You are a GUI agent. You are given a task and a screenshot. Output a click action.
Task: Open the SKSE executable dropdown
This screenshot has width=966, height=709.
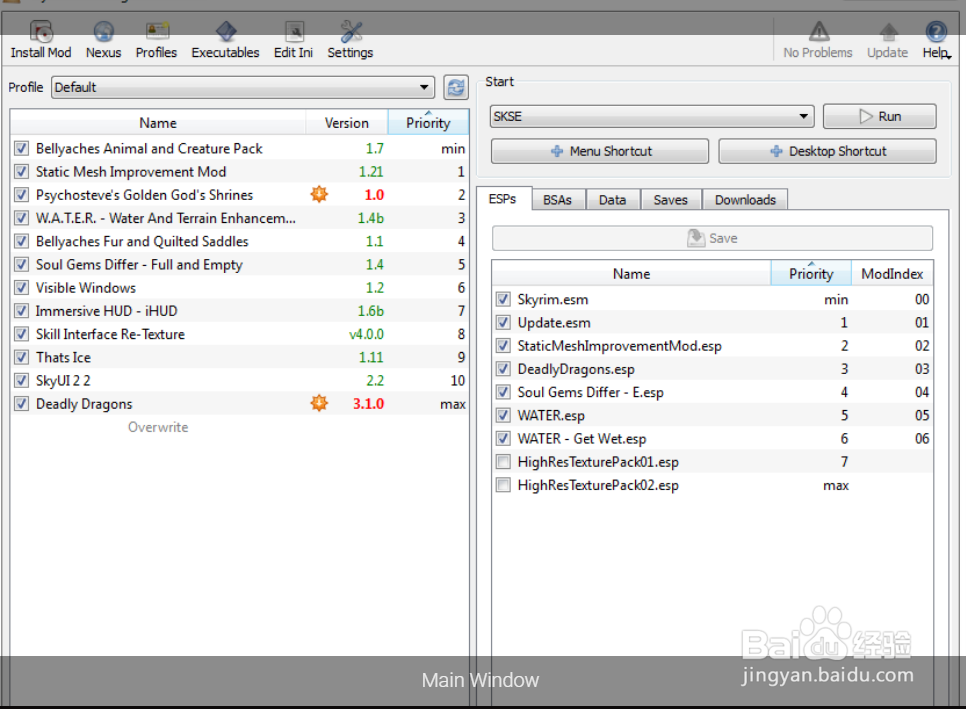pos(652,116)
